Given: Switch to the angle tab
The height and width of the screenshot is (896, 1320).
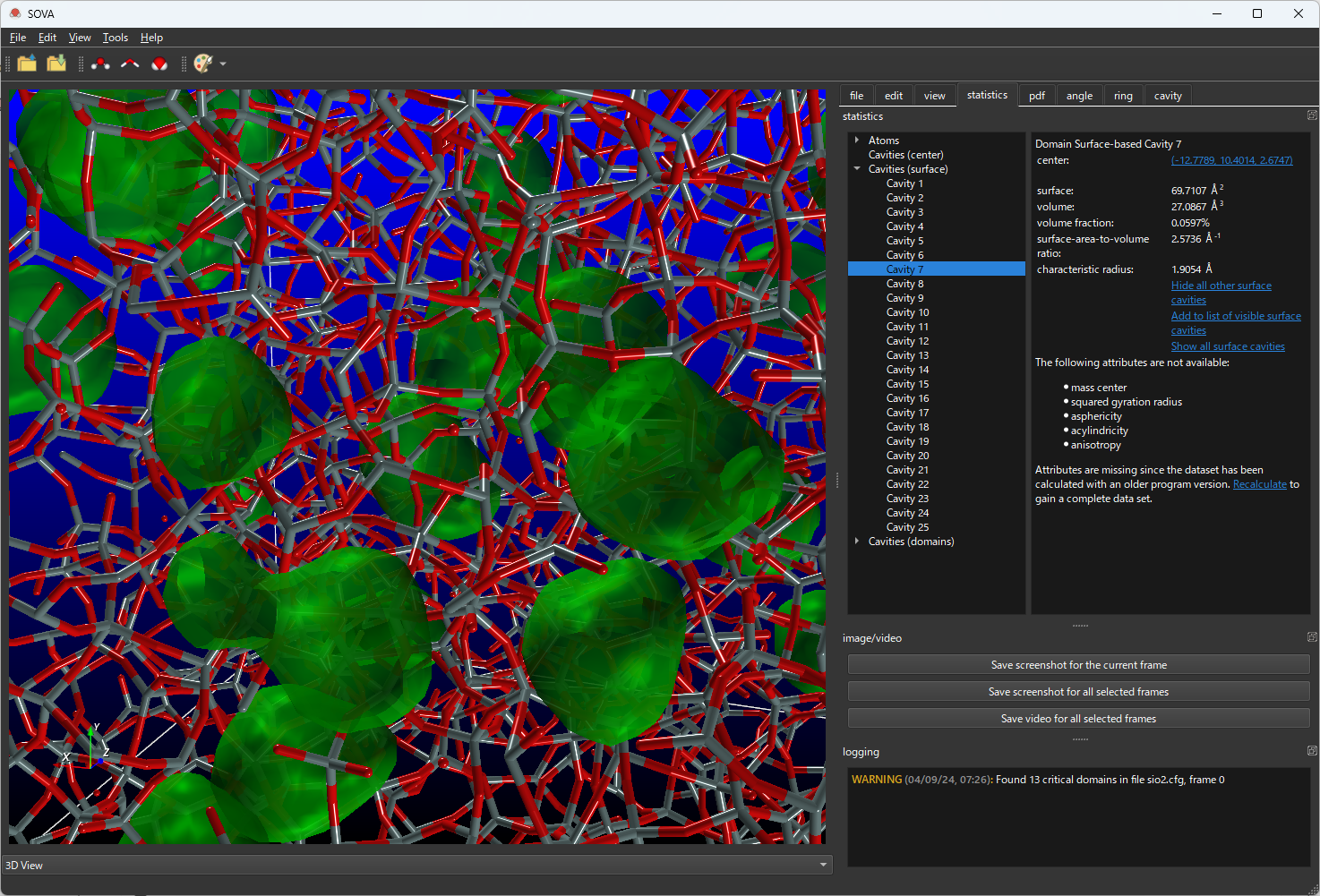Looking at the screenshot, I should click(x=1079, y=96).
